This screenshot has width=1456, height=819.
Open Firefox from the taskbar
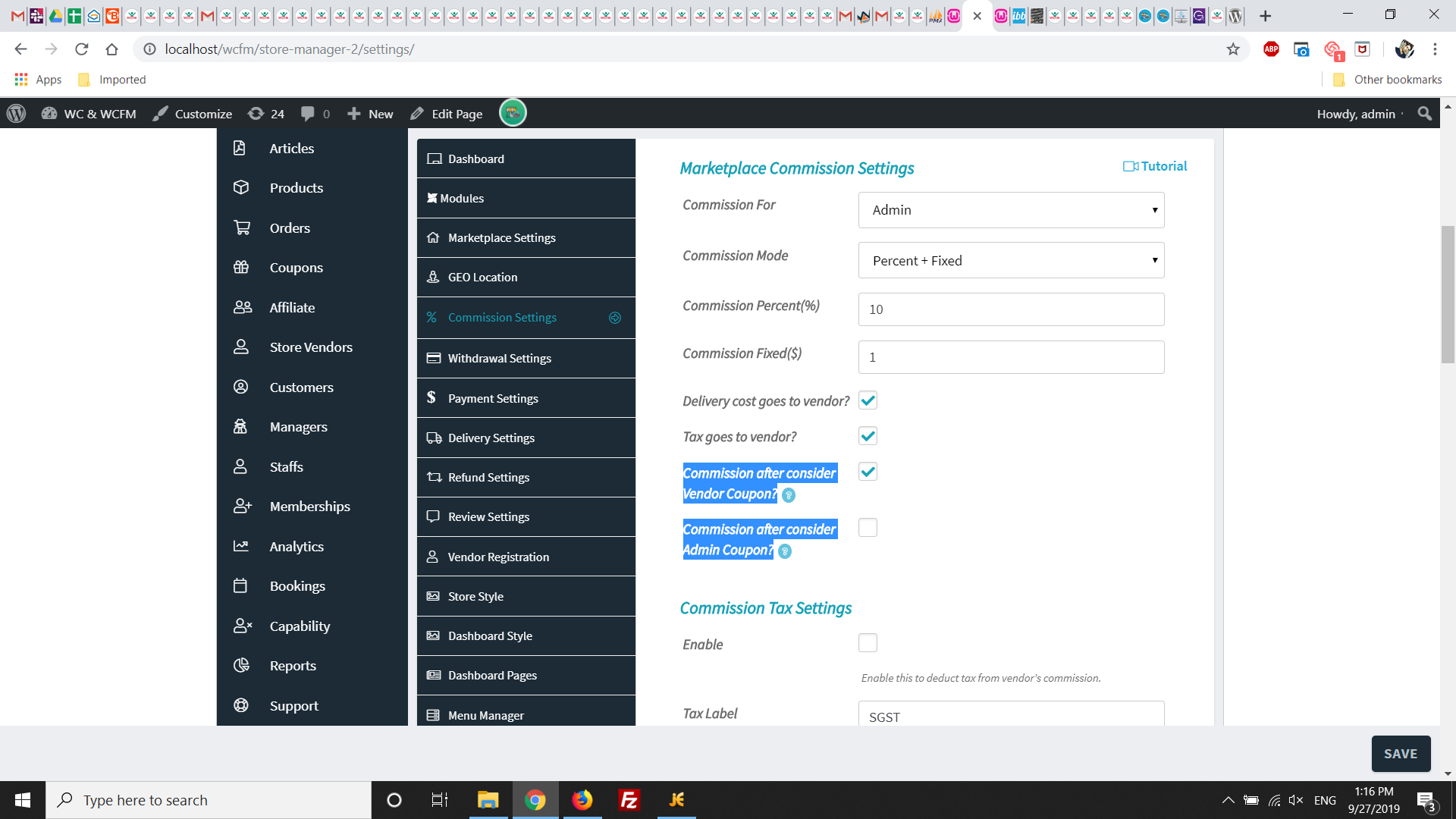pyautogui.click(x=582, y=800)
